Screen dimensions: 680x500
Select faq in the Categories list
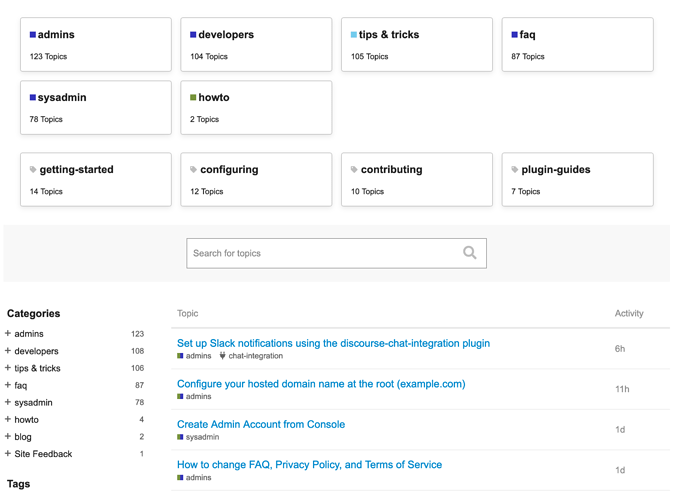click(x=21, y=386)
